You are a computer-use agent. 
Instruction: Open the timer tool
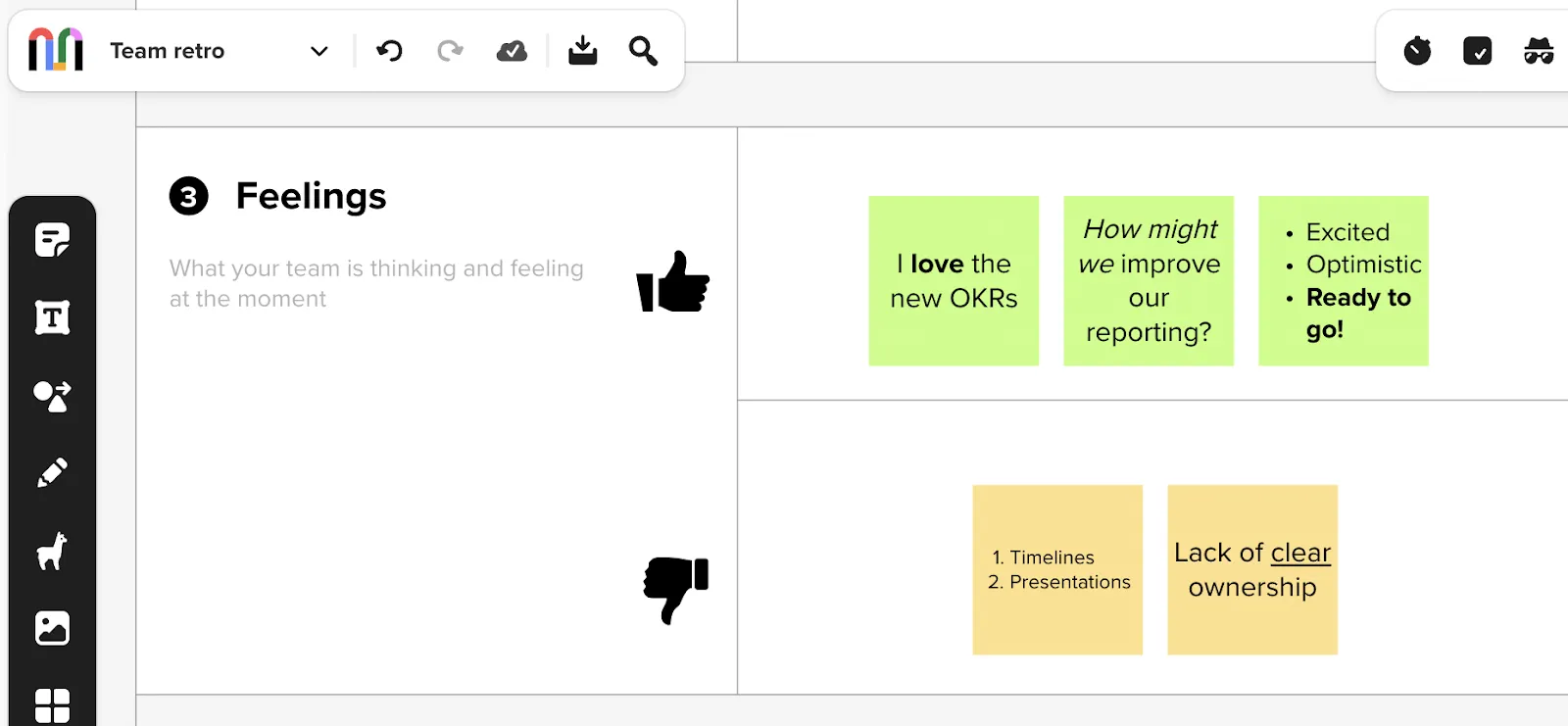pyautogui.click(x=1417, y=50)
